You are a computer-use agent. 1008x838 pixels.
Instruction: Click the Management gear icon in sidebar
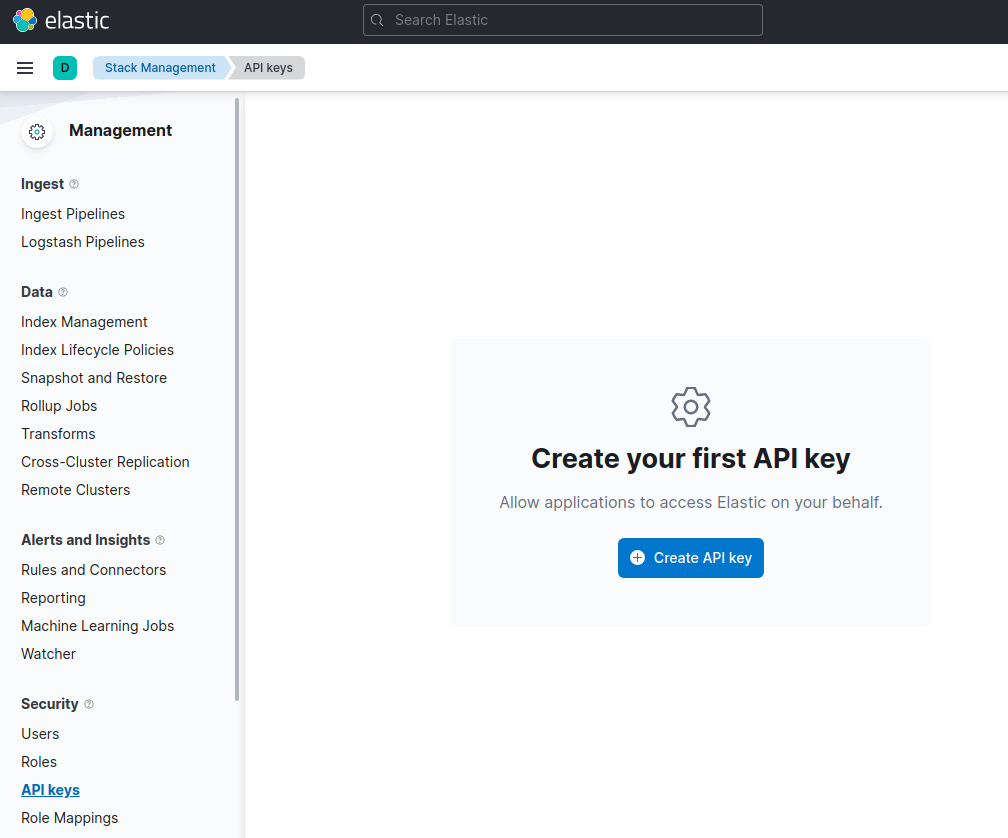[x=36, y=131]
